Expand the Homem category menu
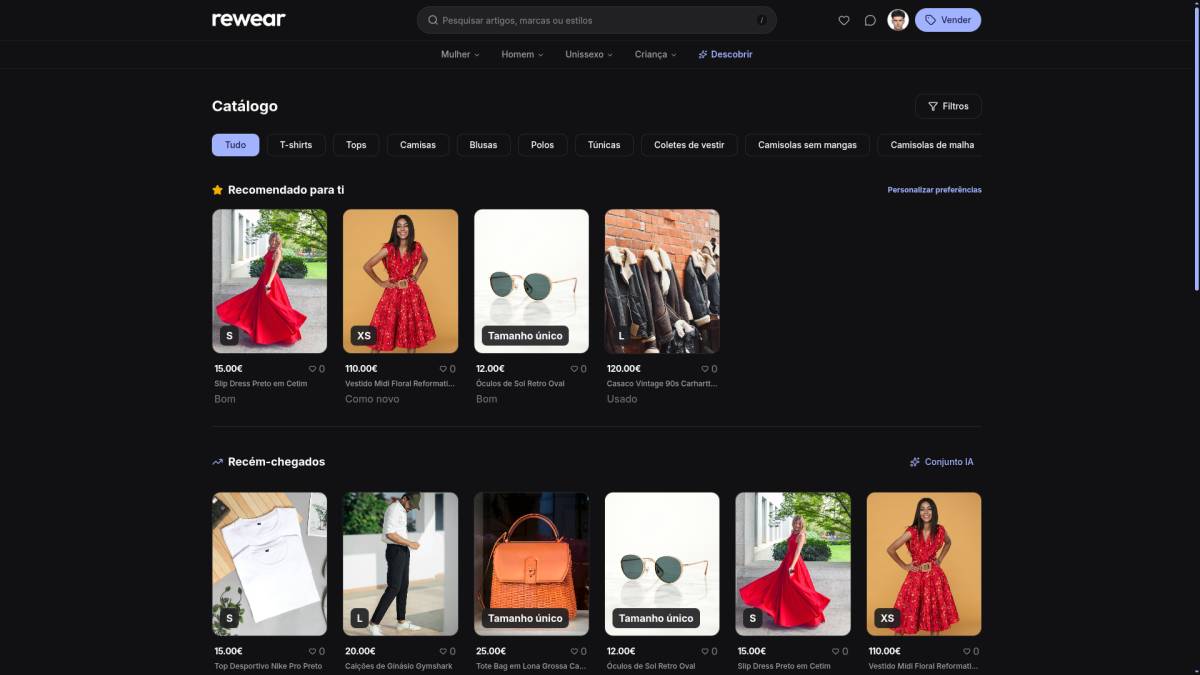The image size is (1200, 675). (x=522, y=54)
